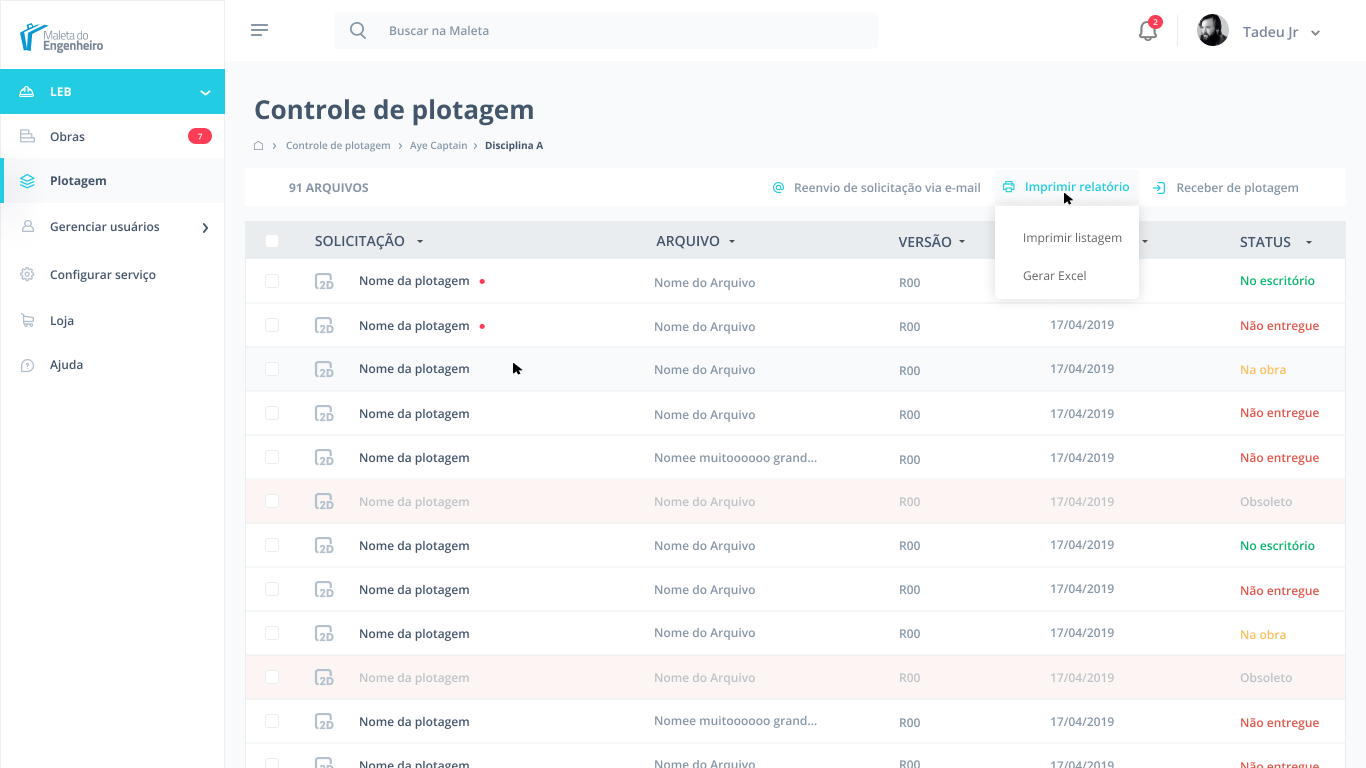
Task: Choose Gerar Excel option
Action: [1054, 276]
